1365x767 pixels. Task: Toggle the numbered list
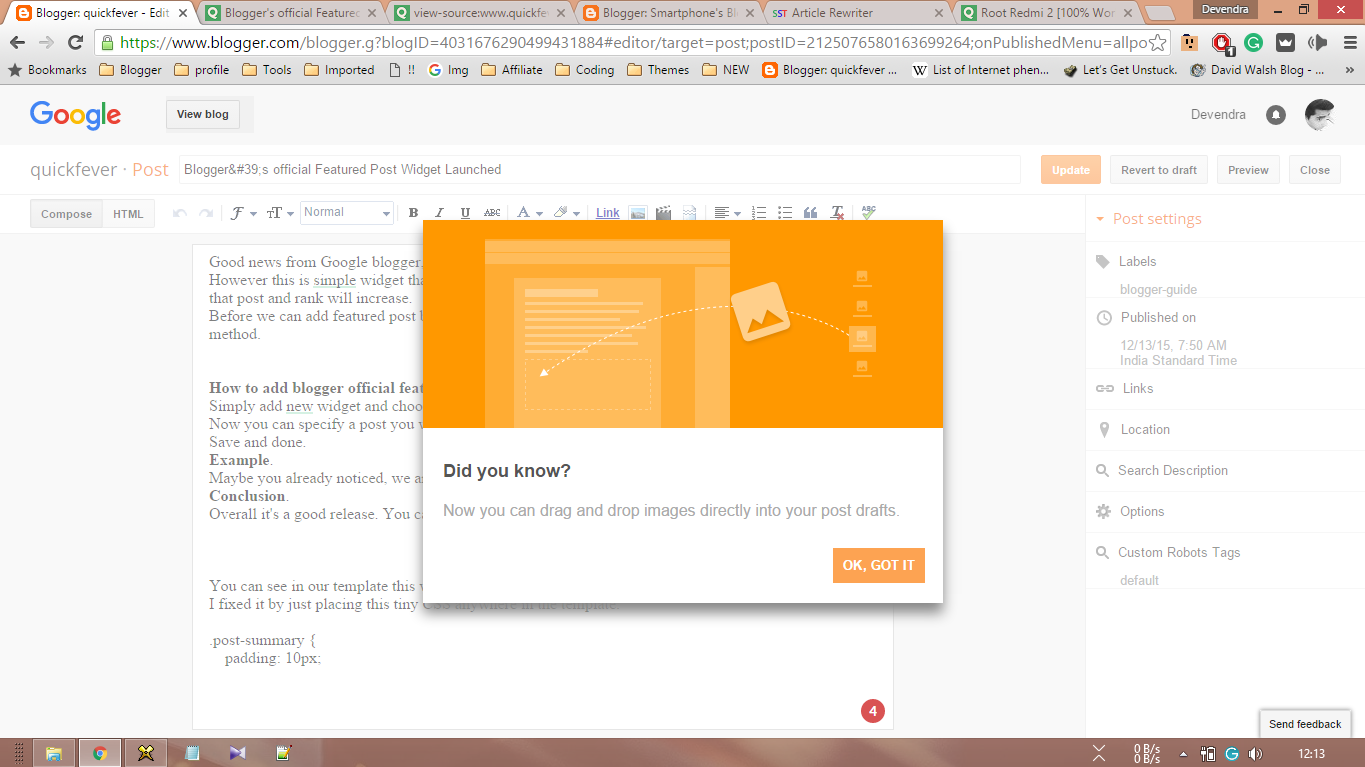point(759,212)
